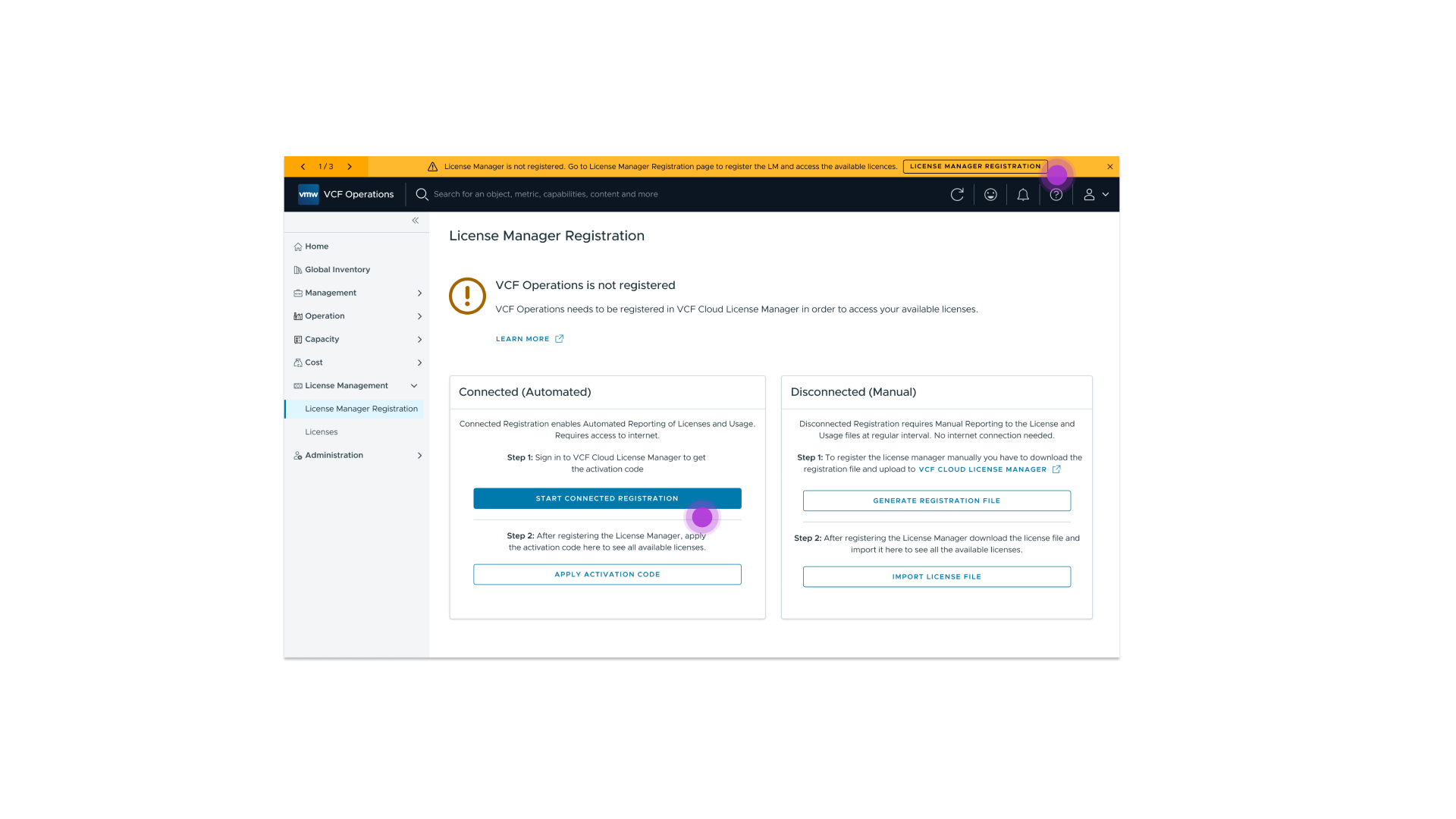Select Global Inventory in sidebar
Viewport: 1456px width, 819px height.
tap(337, 270)
